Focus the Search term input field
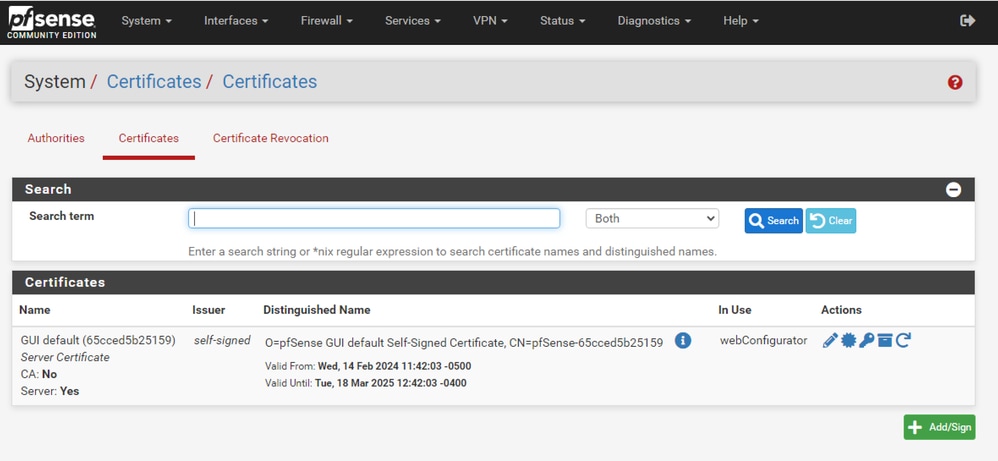The height and width of the screenshot is (461, 998). coord(374,218)
